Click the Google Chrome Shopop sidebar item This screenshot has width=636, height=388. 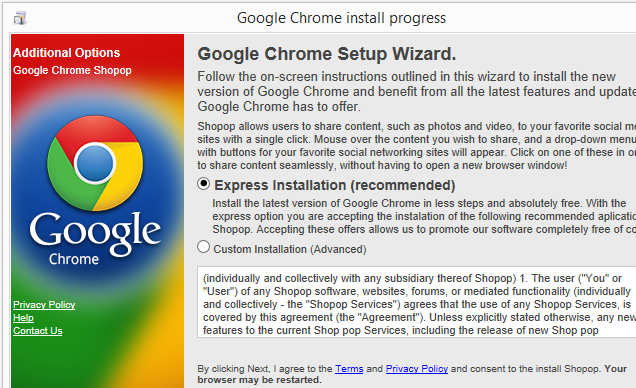[72, 70]
